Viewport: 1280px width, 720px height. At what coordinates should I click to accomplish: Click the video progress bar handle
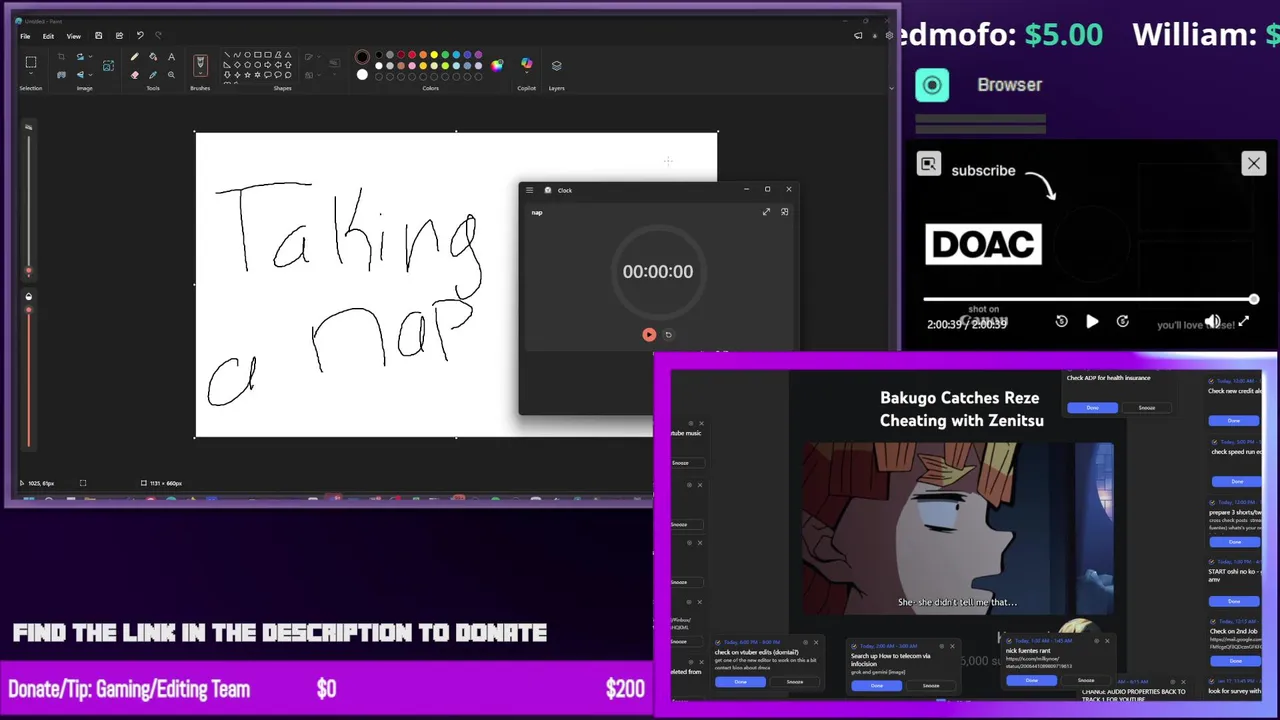click(x=1253, y=299)
